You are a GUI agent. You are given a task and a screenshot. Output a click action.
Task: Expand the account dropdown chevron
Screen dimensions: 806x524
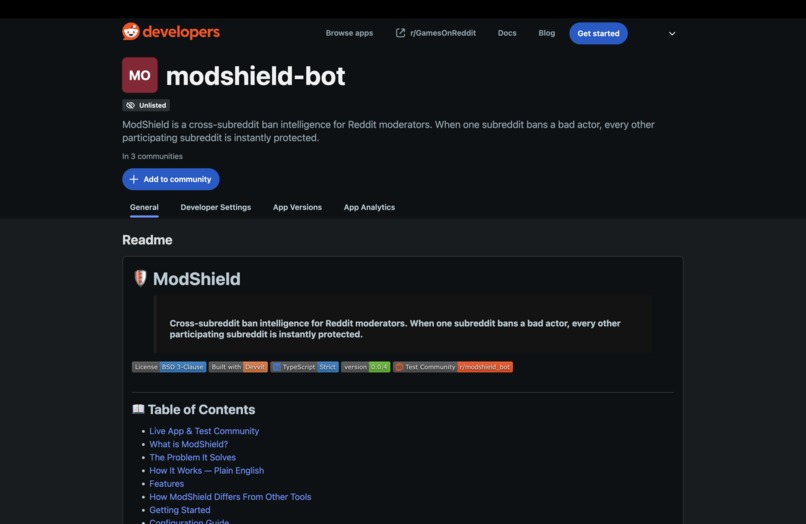coord(672,33)
